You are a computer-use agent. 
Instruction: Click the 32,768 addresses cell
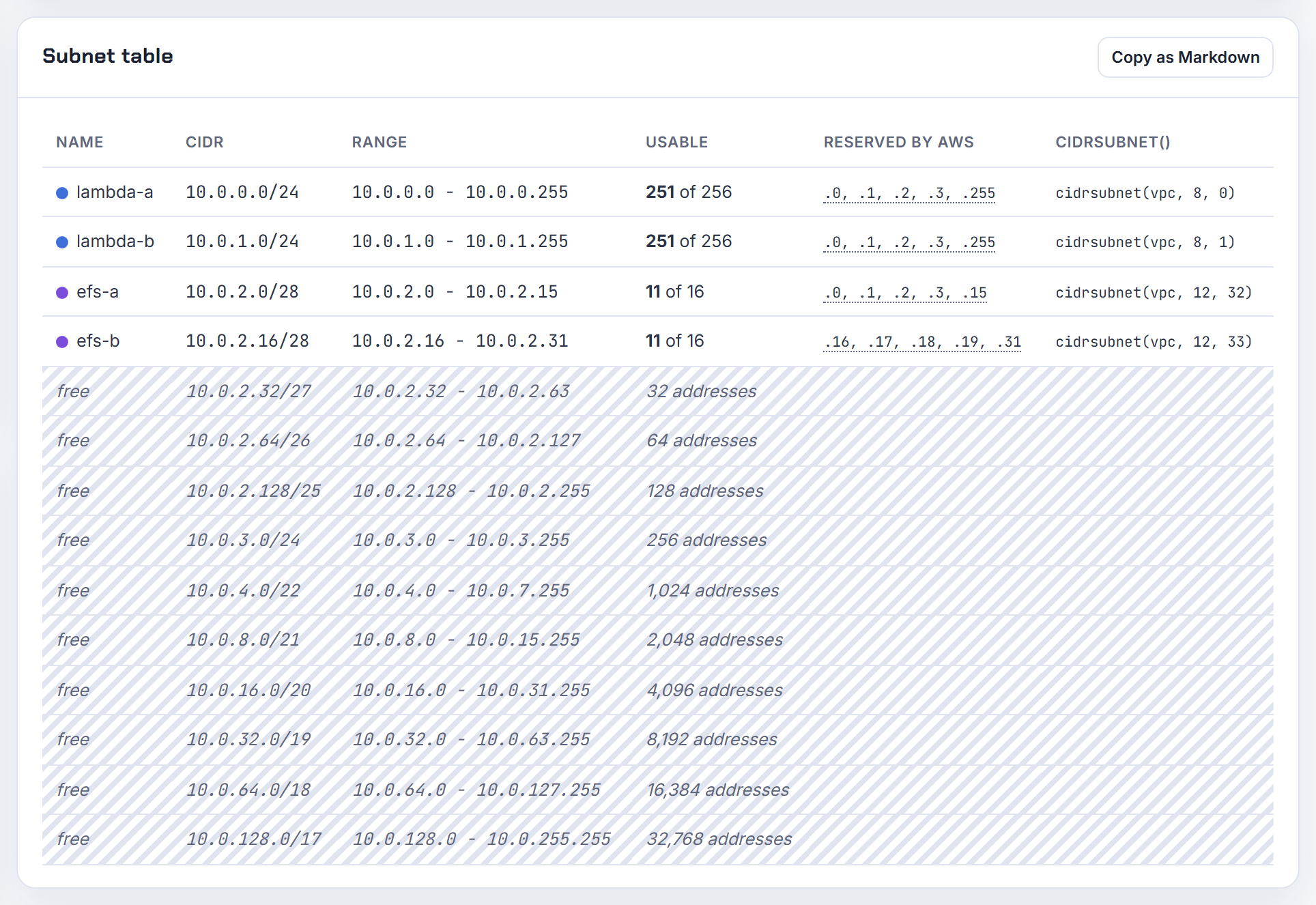[x=719, y=839]
